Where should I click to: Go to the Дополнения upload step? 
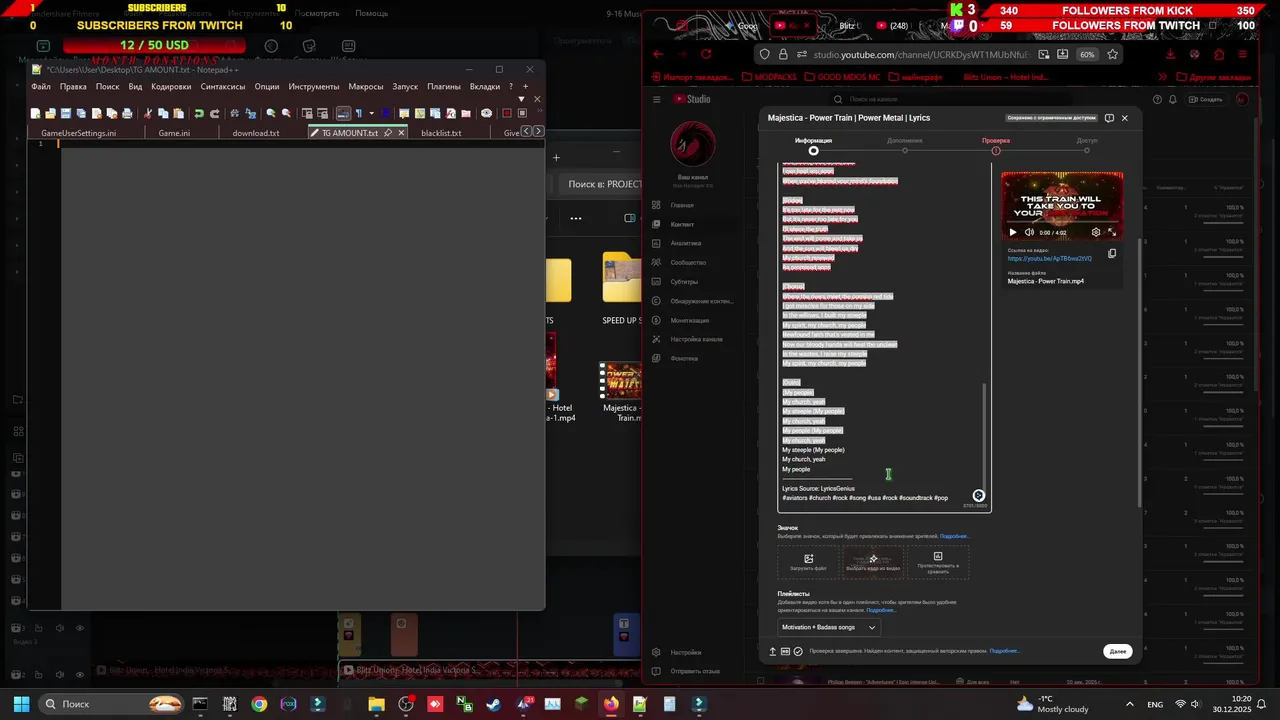tap(904, 144)
